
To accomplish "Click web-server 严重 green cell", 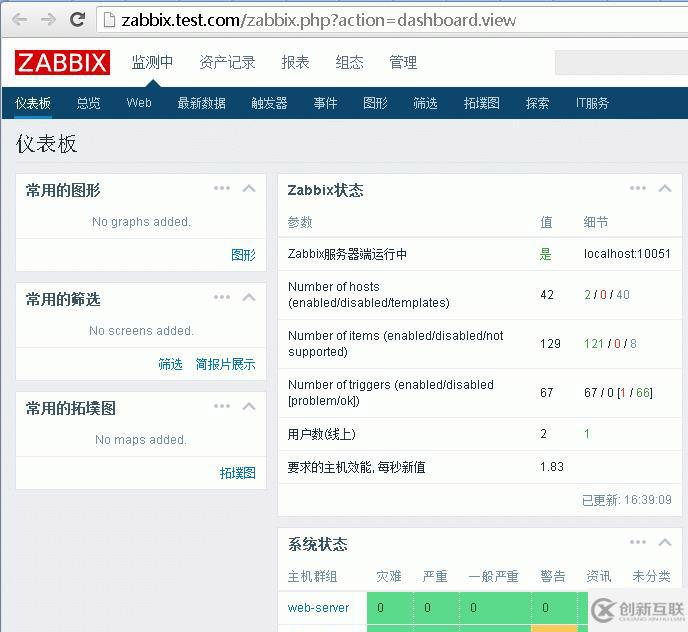I will click(x=436, y=608).
